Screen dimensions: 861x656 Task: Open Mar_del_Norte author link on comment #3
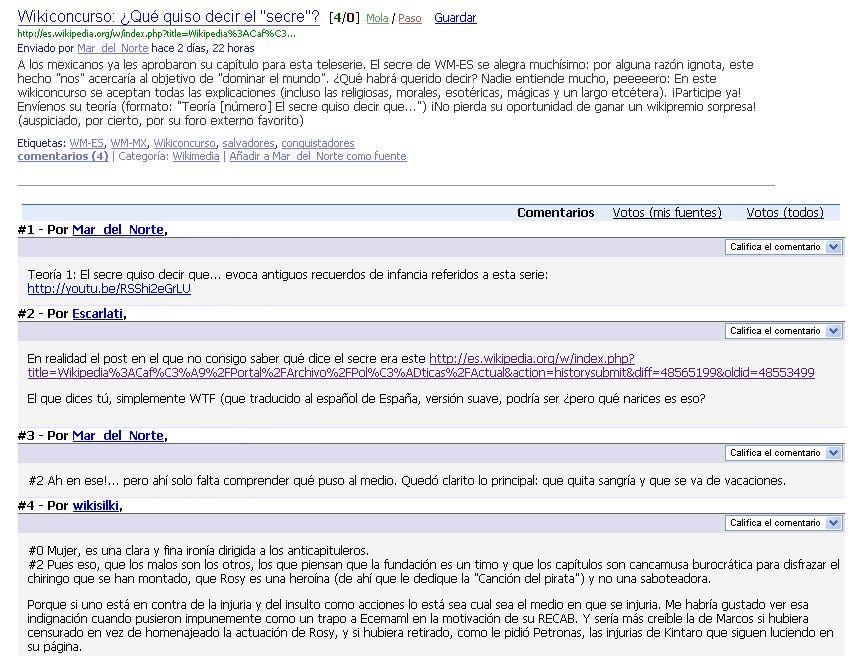(118, 436)
